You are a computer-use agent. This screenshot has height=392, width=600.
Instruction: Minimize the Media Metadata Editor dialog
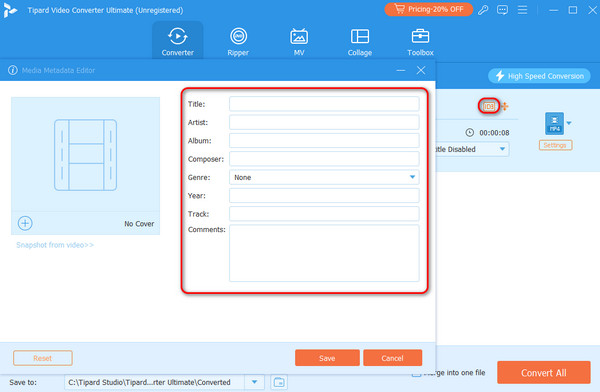[x=401, y=70]
